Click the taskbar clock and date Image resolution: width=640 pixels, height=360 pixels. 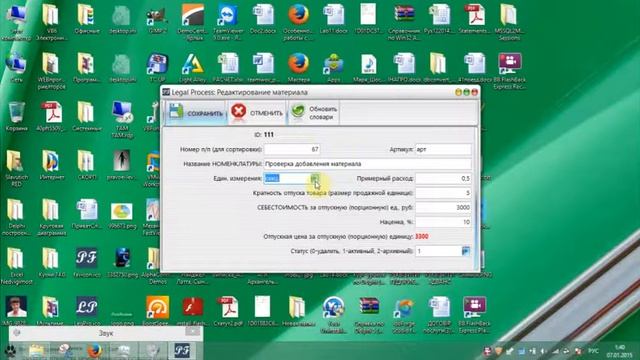click(619, 351)
